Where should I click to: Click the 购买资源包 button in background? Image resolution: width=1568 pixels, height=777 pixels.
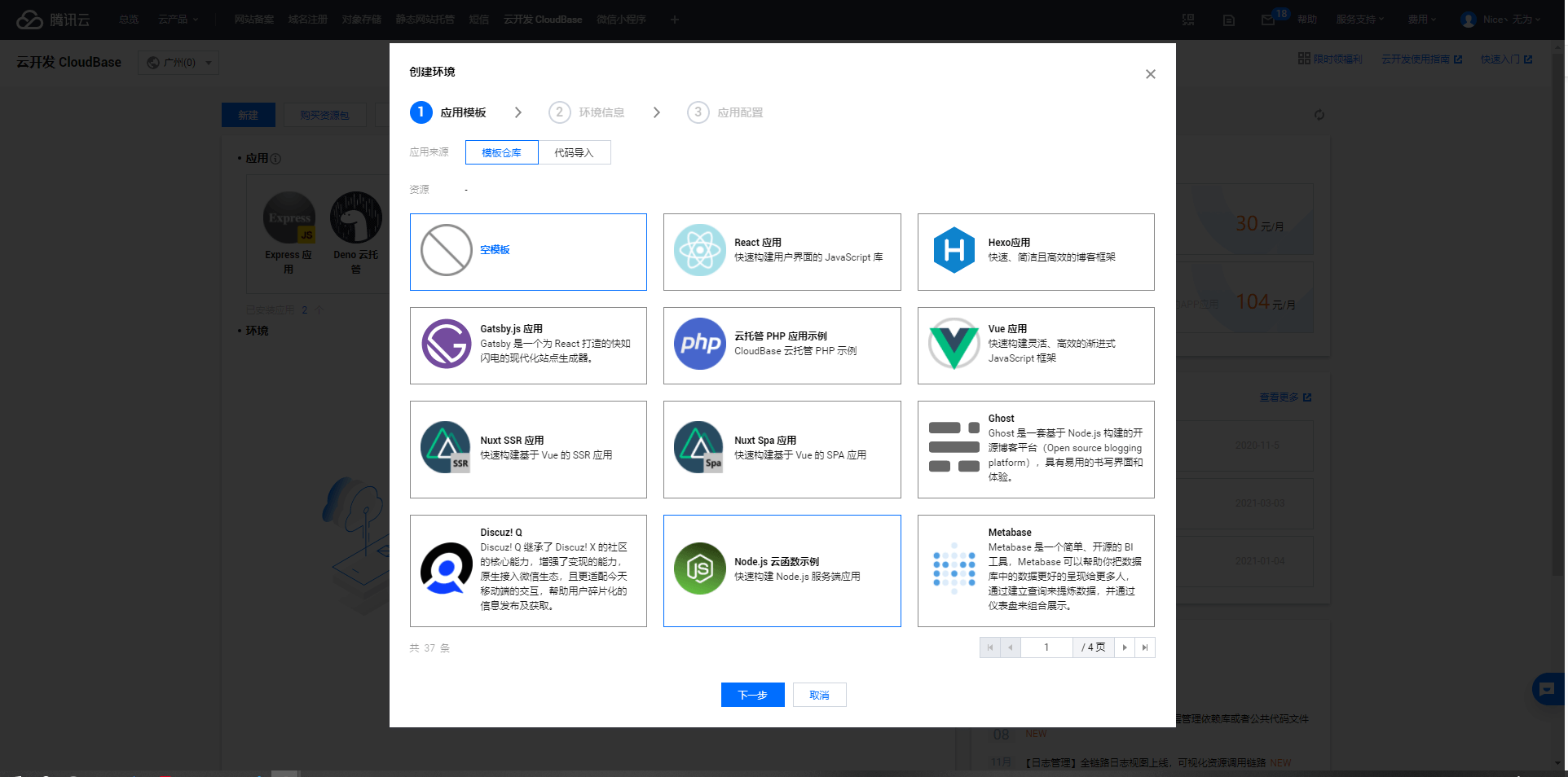(324, 115)
